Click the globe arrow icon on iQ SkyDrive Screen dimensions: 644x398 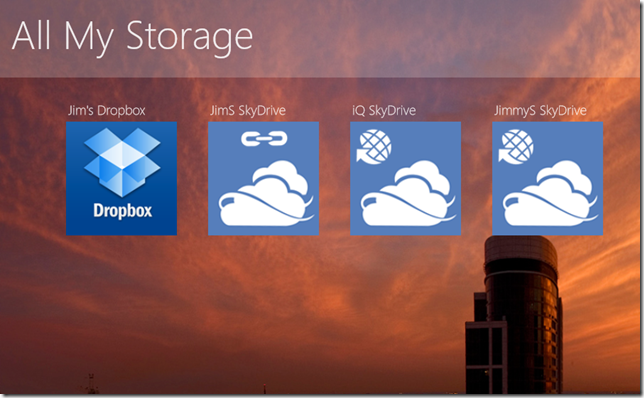click(374, 147)
